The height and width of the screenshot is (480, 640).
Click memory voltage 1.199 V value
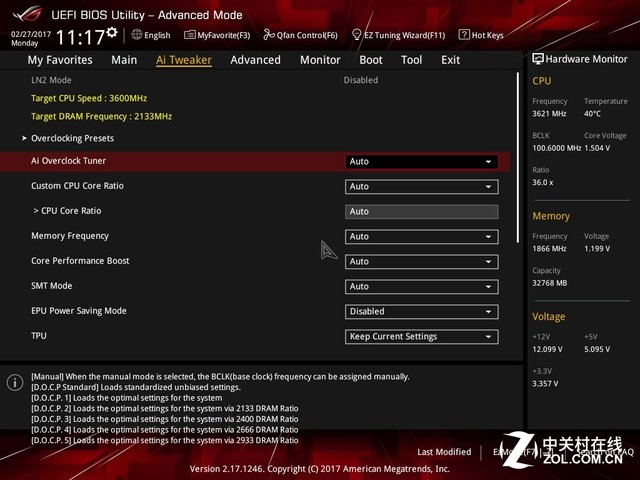coord(597,249)
